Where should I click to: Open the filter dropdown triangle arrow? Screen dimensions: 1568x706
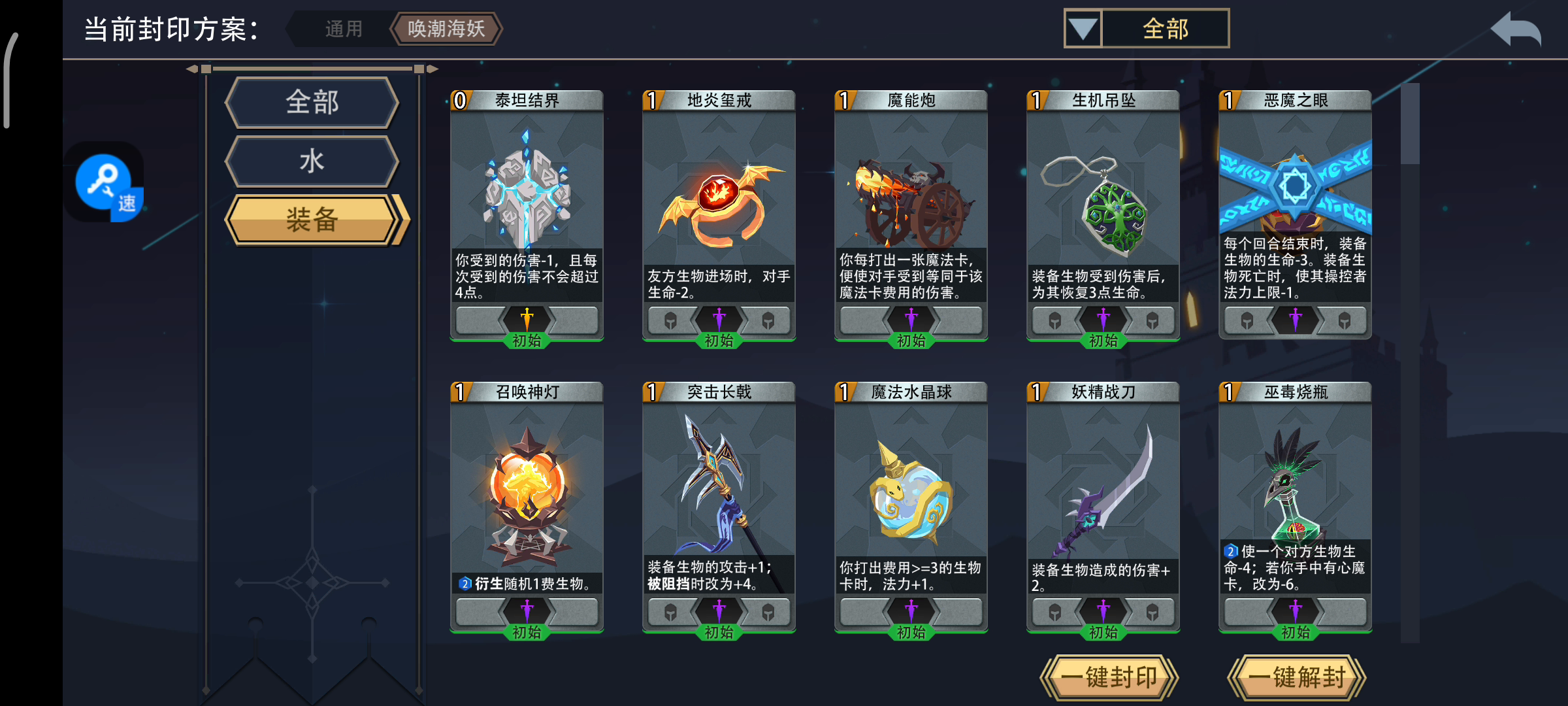[x=1083, y=29]
